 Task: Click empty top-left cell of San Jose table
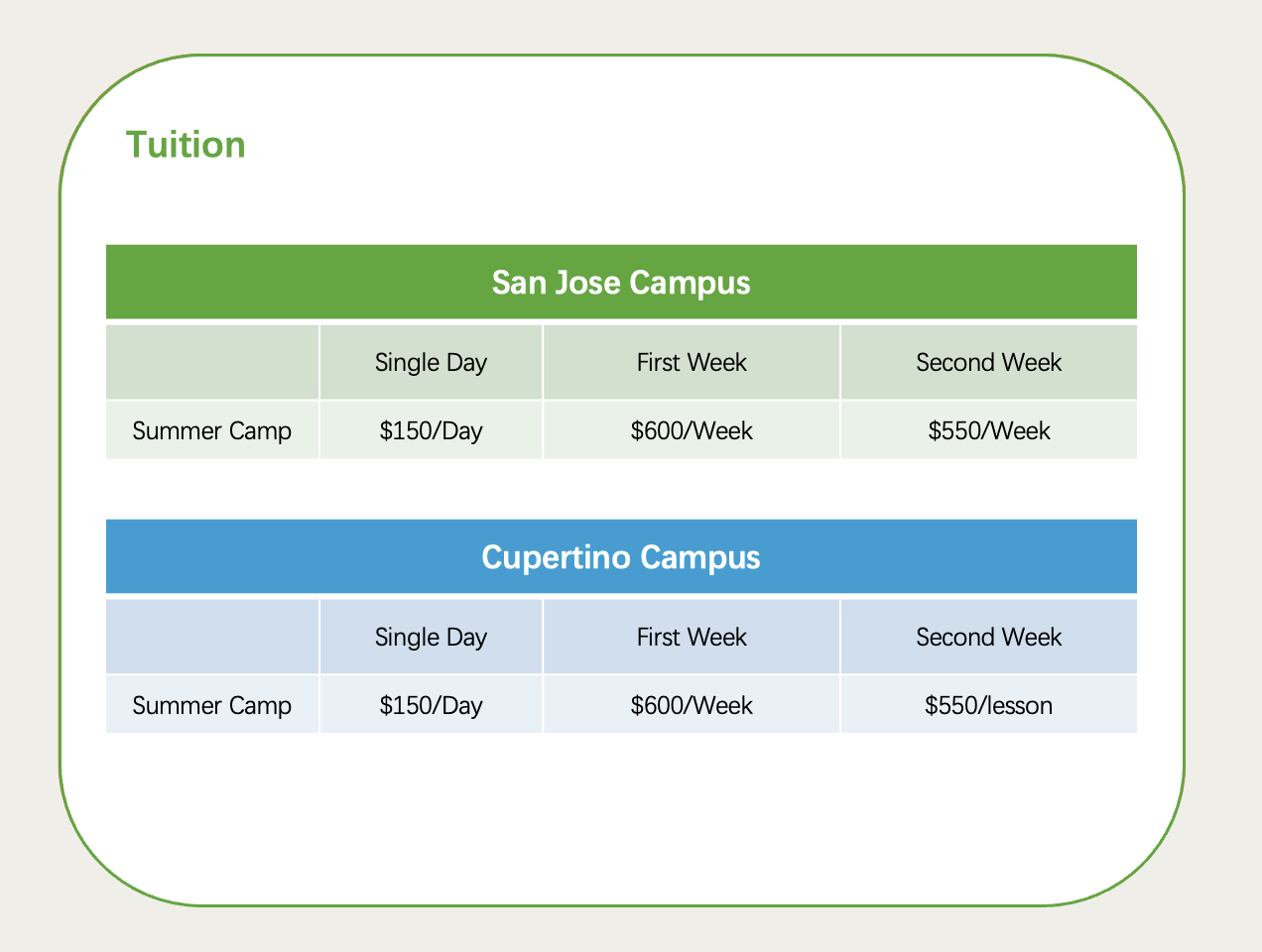click(x=212, y=362)
